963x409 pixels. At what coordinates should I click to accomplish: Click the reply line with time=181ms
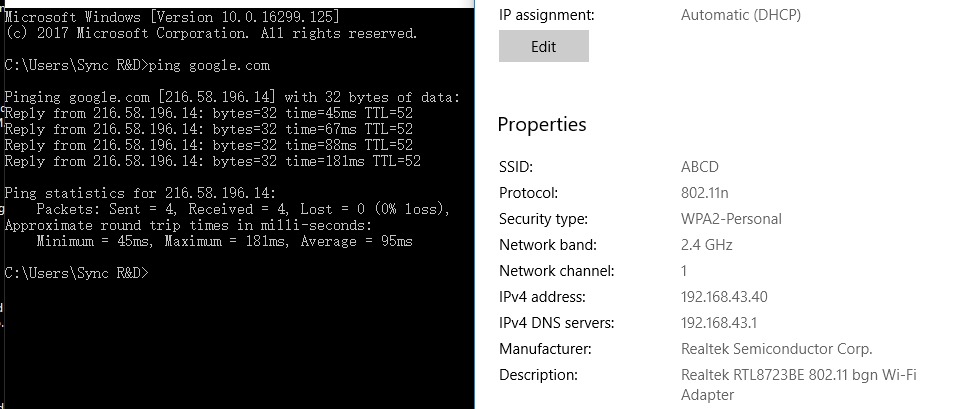(x=212, y=162)
